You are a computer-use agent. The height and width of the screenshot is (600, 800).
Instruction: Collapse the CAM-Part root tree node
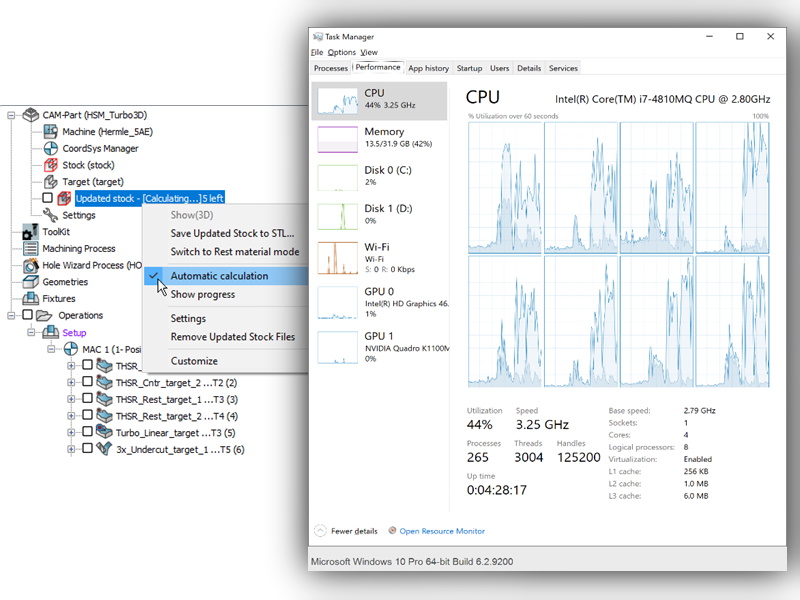tap(12, 115)
